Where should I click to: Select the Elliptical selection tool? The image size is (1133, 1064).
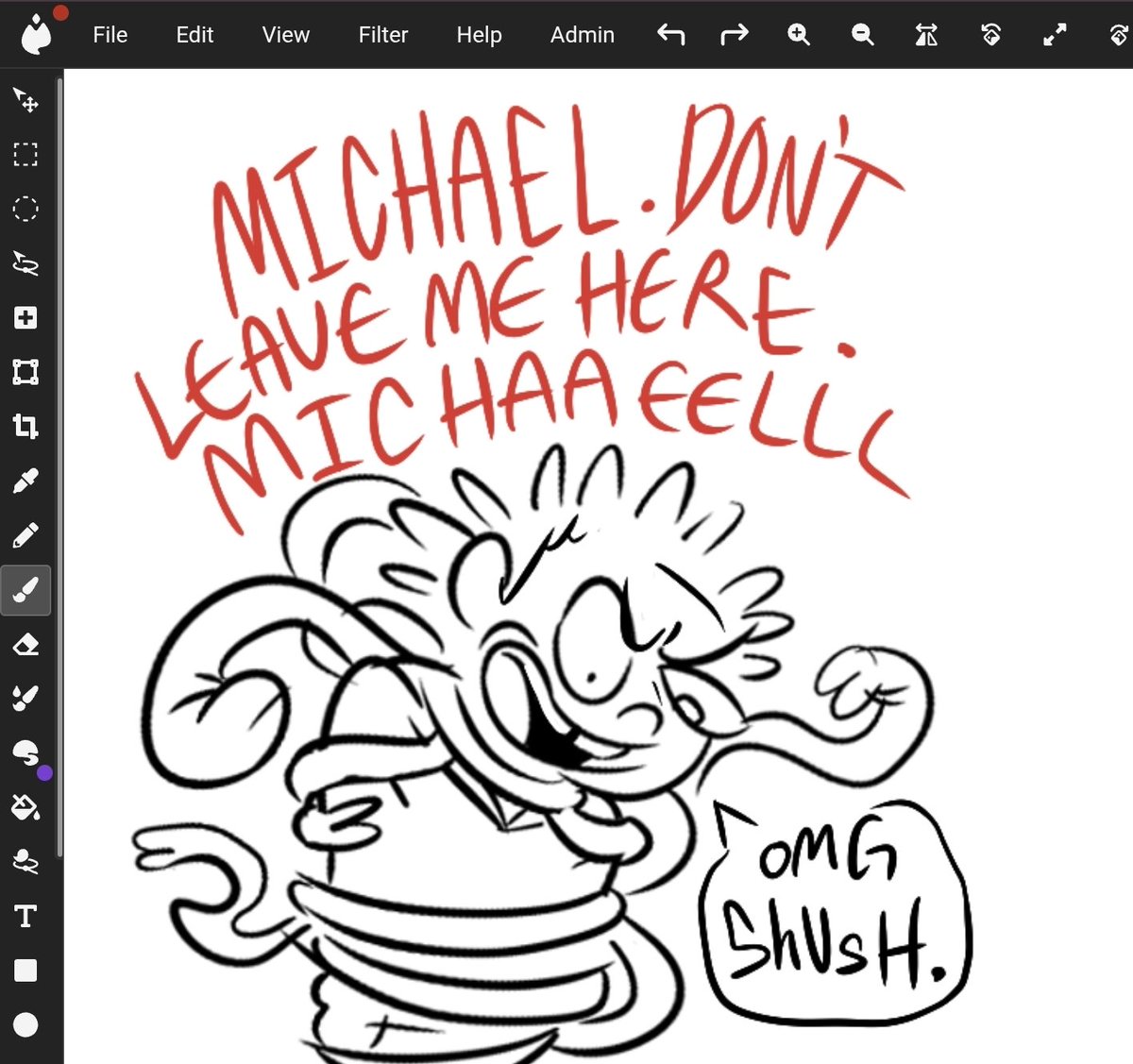tap(25, 209)
